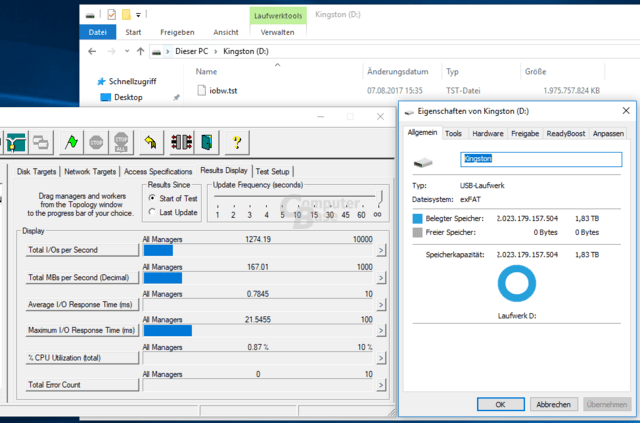Expand Average I/O Response Time arrow button
640x423 pixels.
point(381,305)
